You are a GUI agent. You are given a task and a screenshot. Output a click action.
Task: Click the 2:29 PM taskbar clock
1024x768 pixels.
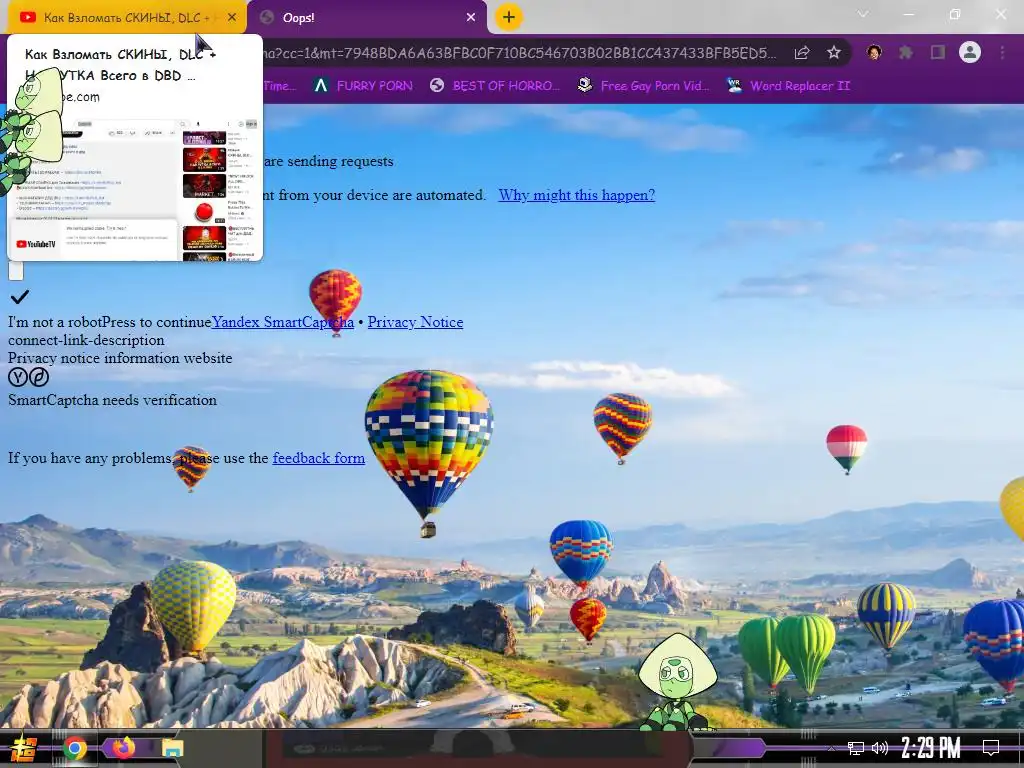(931, 748)
